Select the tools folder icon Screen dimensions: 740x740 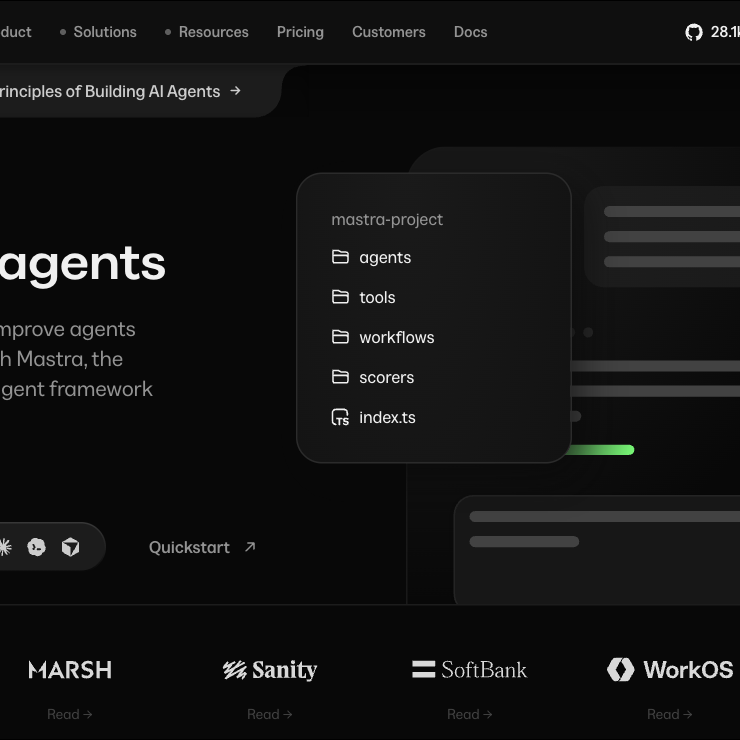tap(340, 297)
